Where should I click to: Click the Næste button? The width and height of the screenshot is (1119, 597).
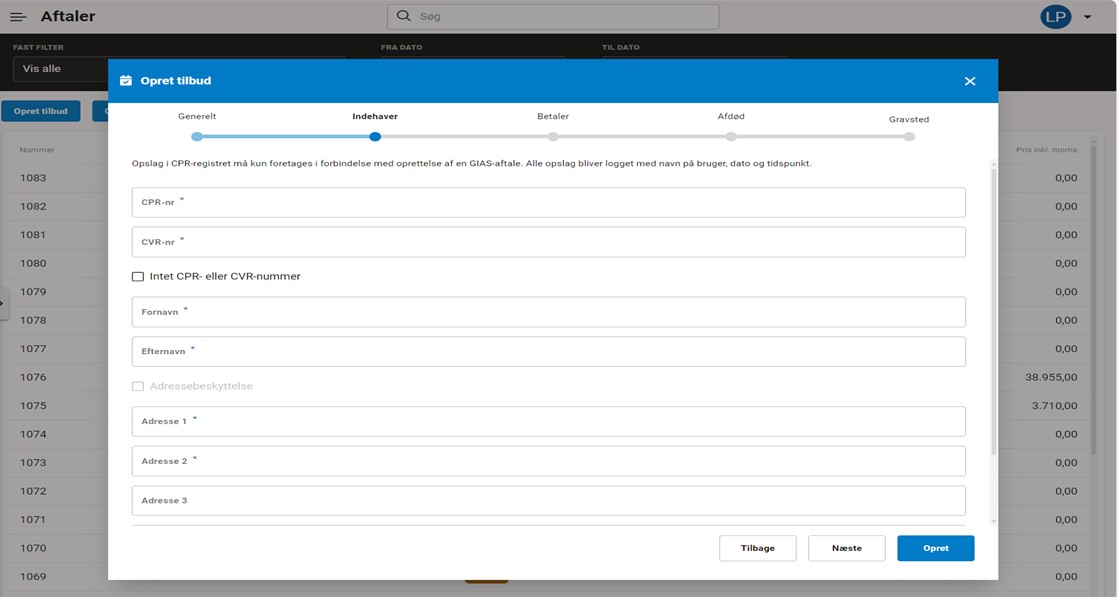(x=846, y=548)
